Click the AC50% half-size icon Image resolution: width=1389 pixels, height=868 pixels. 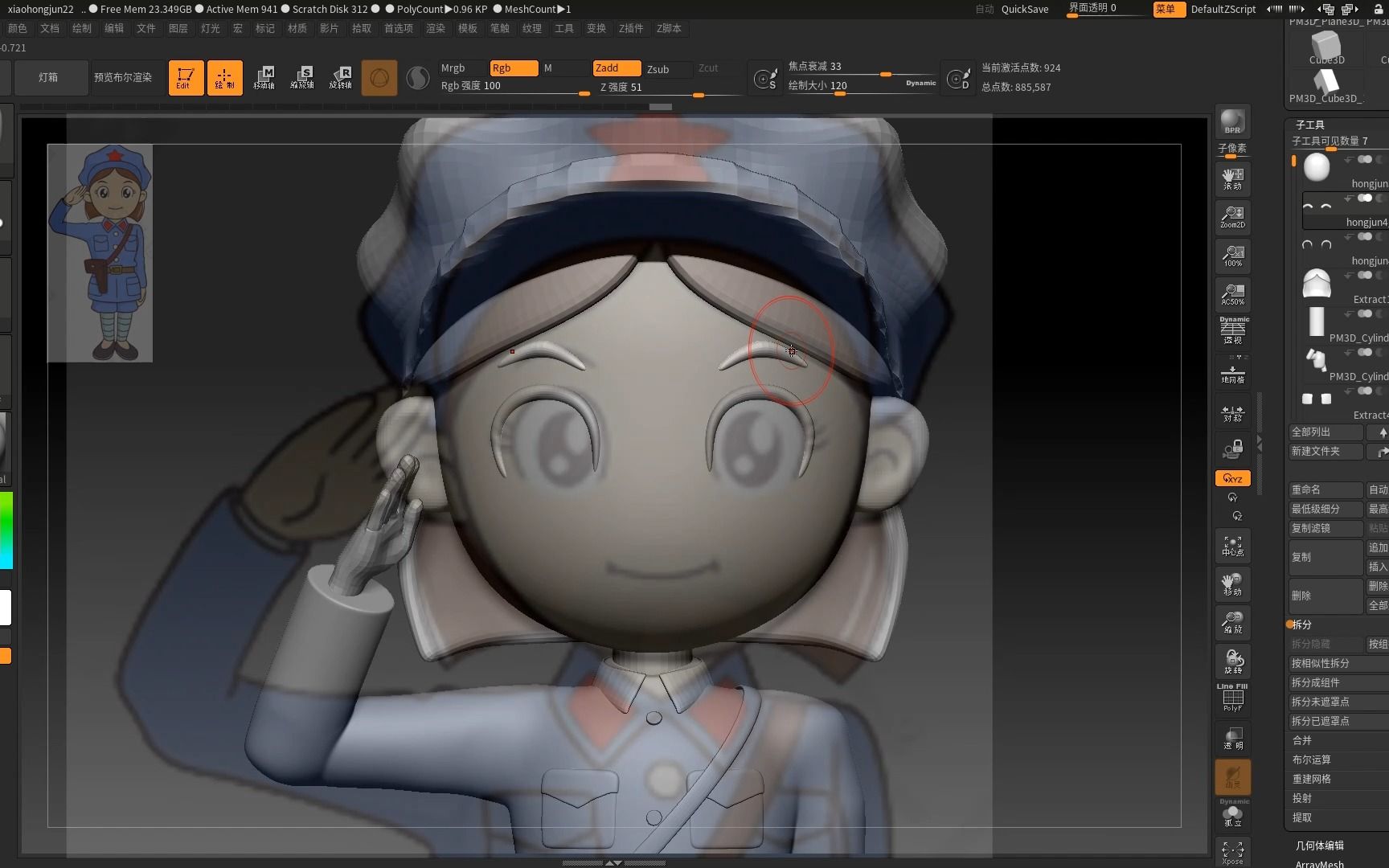pyautogui.click(x=1232, y=294)
